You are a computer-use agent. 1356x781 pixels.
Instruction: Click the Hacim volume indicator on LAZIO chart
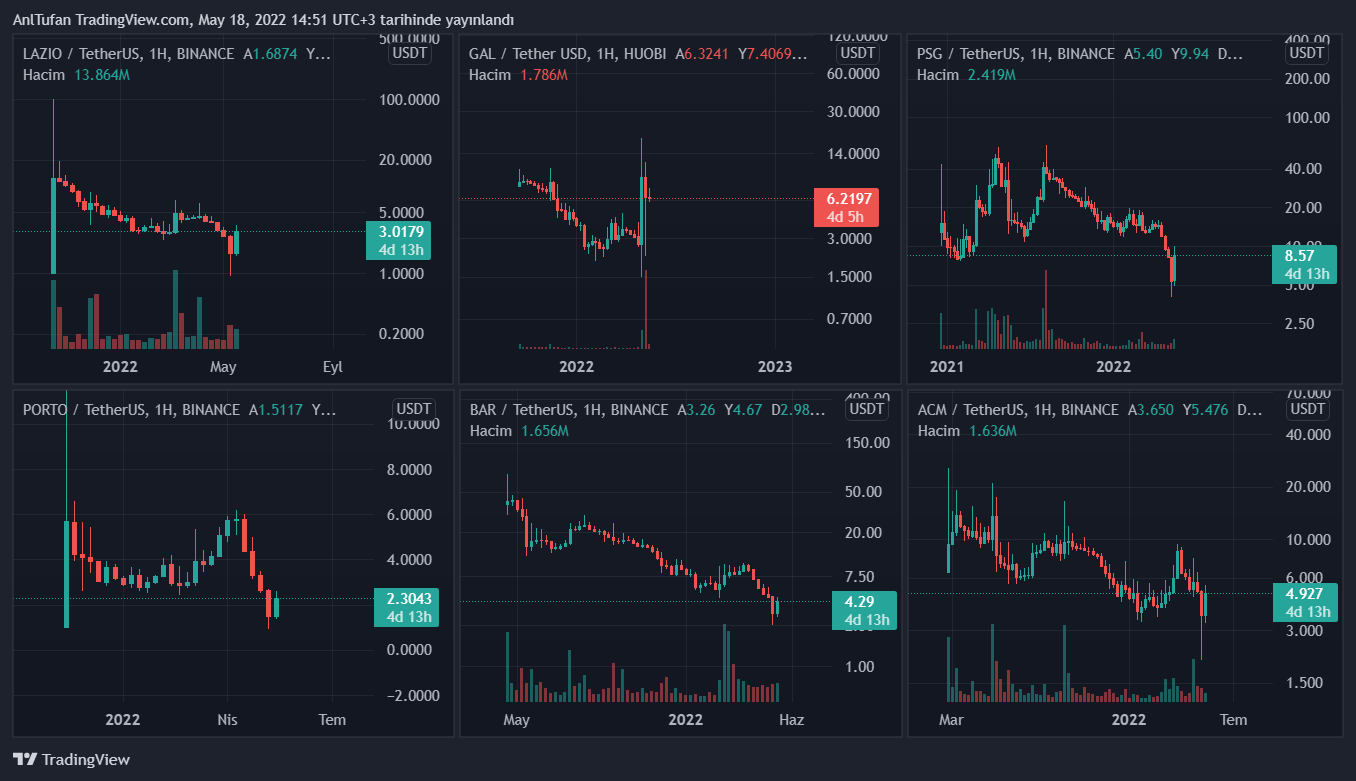[x=44, y=75]
